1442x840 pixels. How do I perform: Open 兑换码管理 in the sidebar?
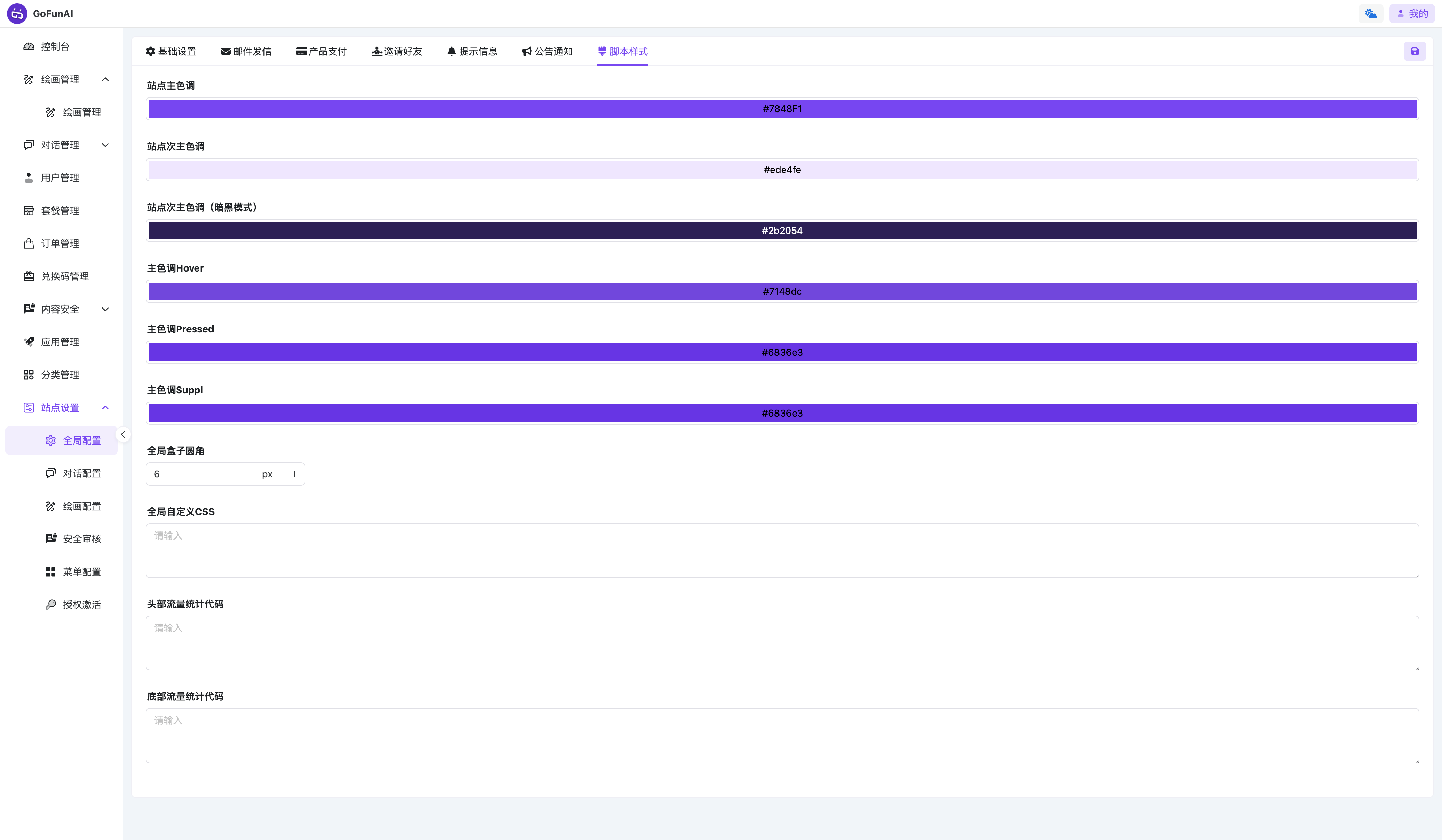click(64, 276)
